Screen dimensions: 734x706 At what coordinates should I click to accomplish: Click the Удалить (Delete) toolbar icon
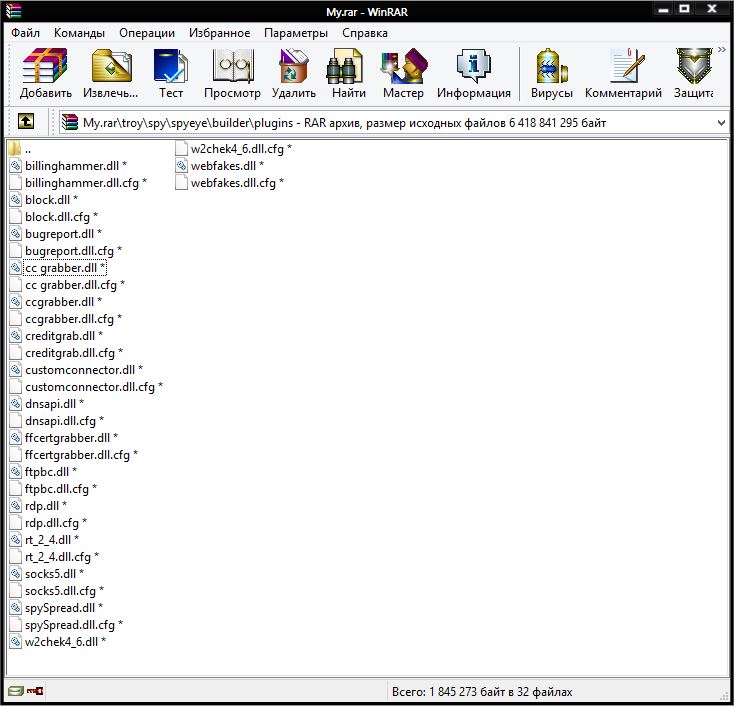click(294, 73)
